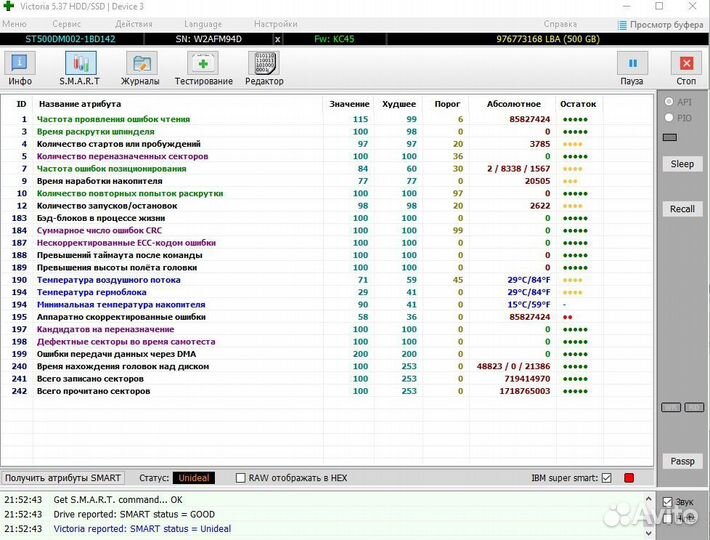Switch to Тестирование surface test icon
This screenshot has width=710, height=540.
point(203,67)
